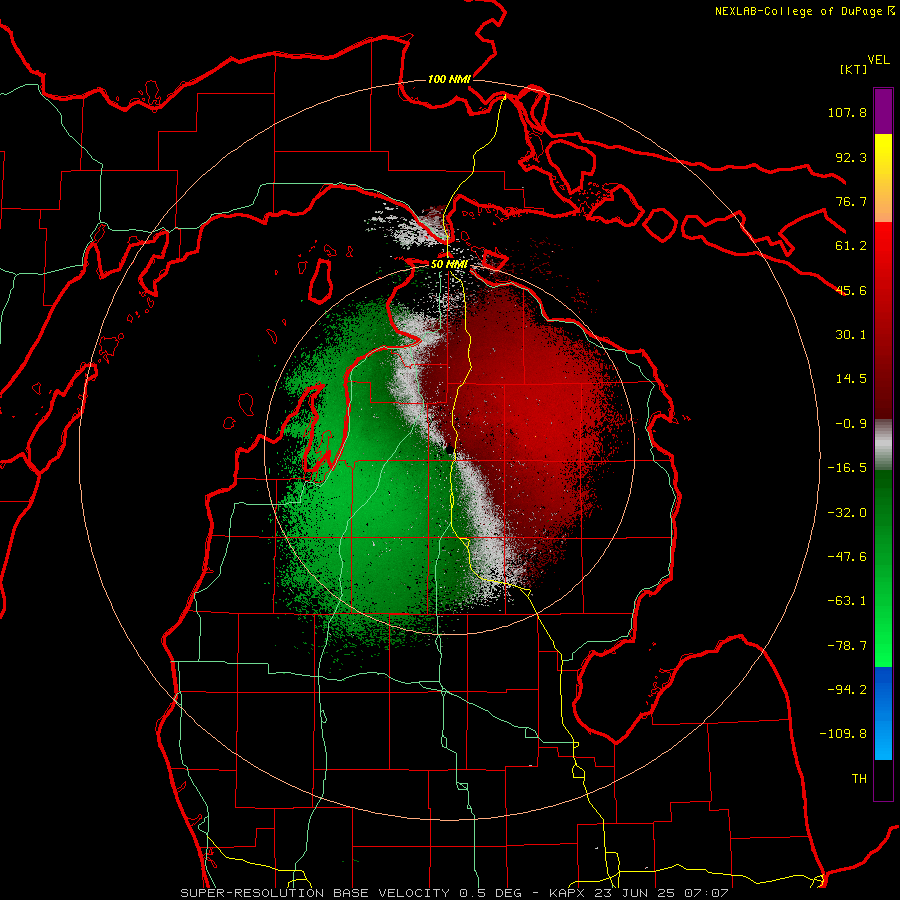Click the 92.3 velocity legend value
The height and width of the screenshot is (900, 900).
[x=851, y=157]
